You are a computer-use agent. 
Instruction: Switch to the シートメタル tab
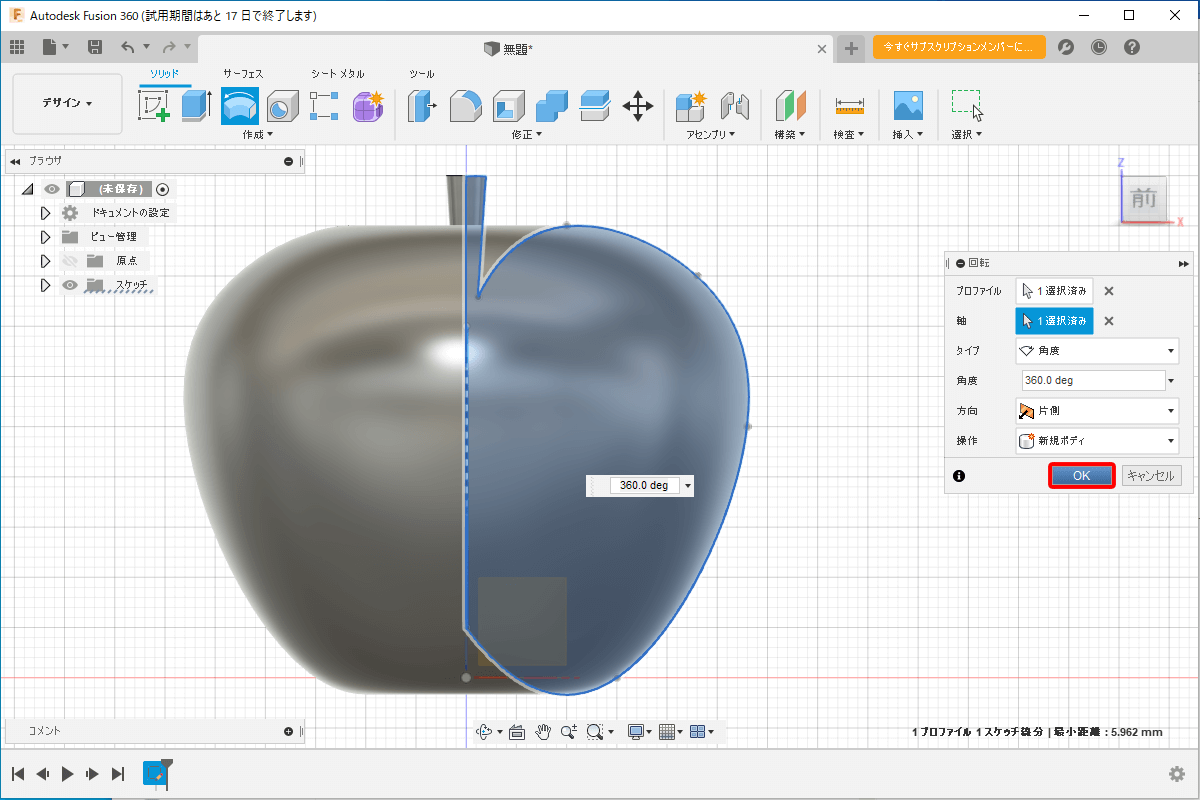(x=338, y=74)
